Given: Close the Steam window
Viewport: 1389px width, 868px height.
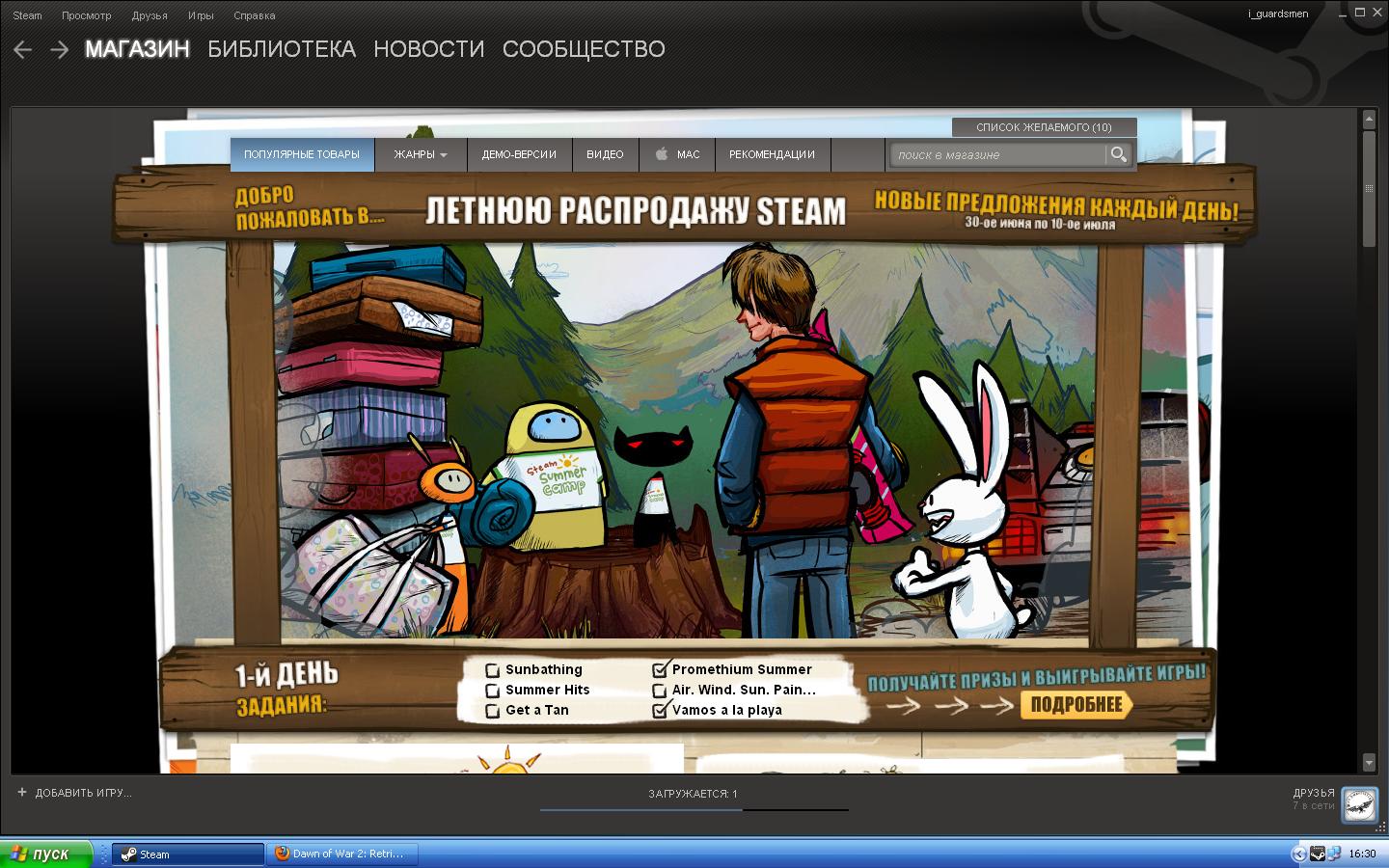Looking at the screenshot, I should pos(1376,13).
